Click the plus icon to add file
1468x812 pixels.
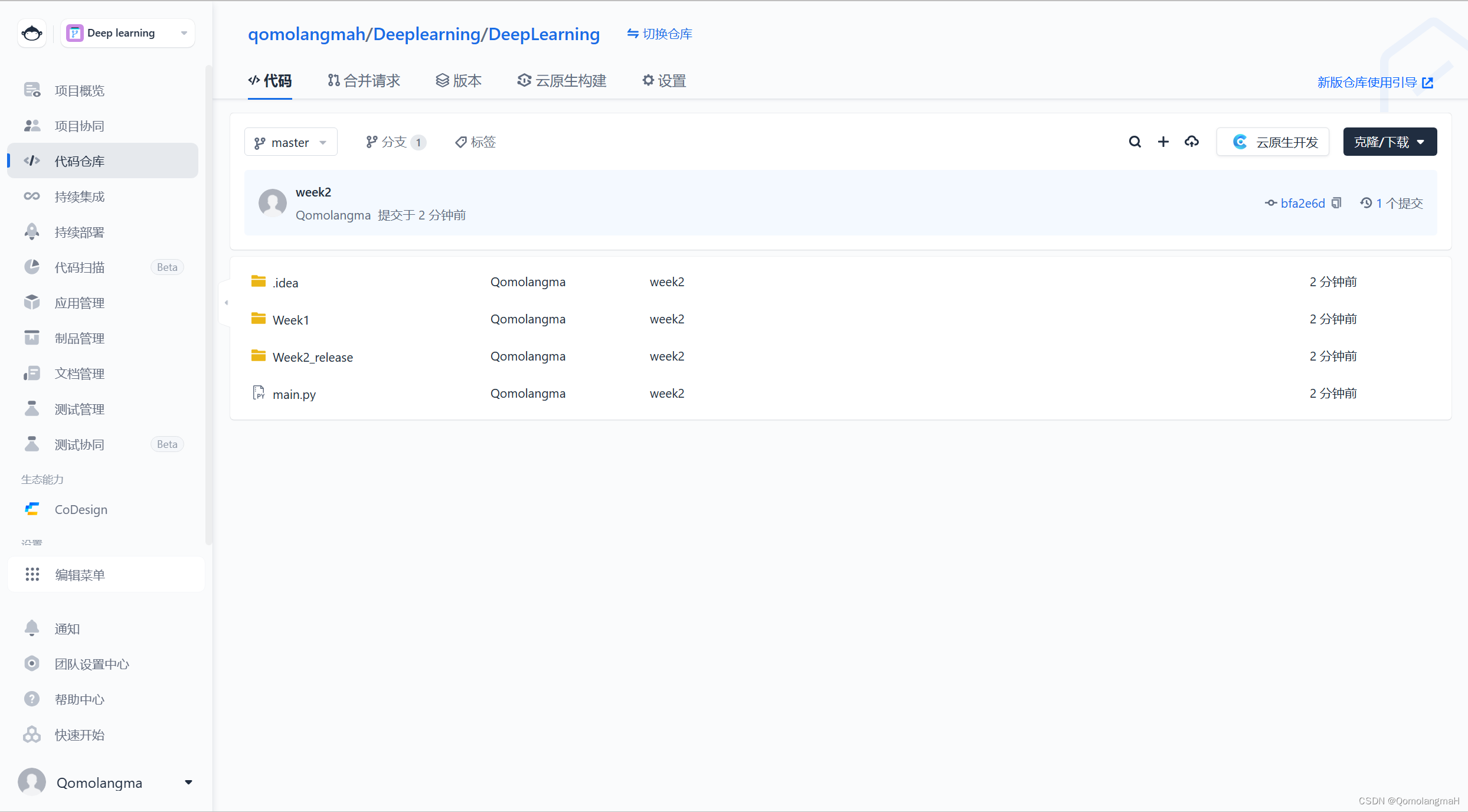[x=1163, y=142]
